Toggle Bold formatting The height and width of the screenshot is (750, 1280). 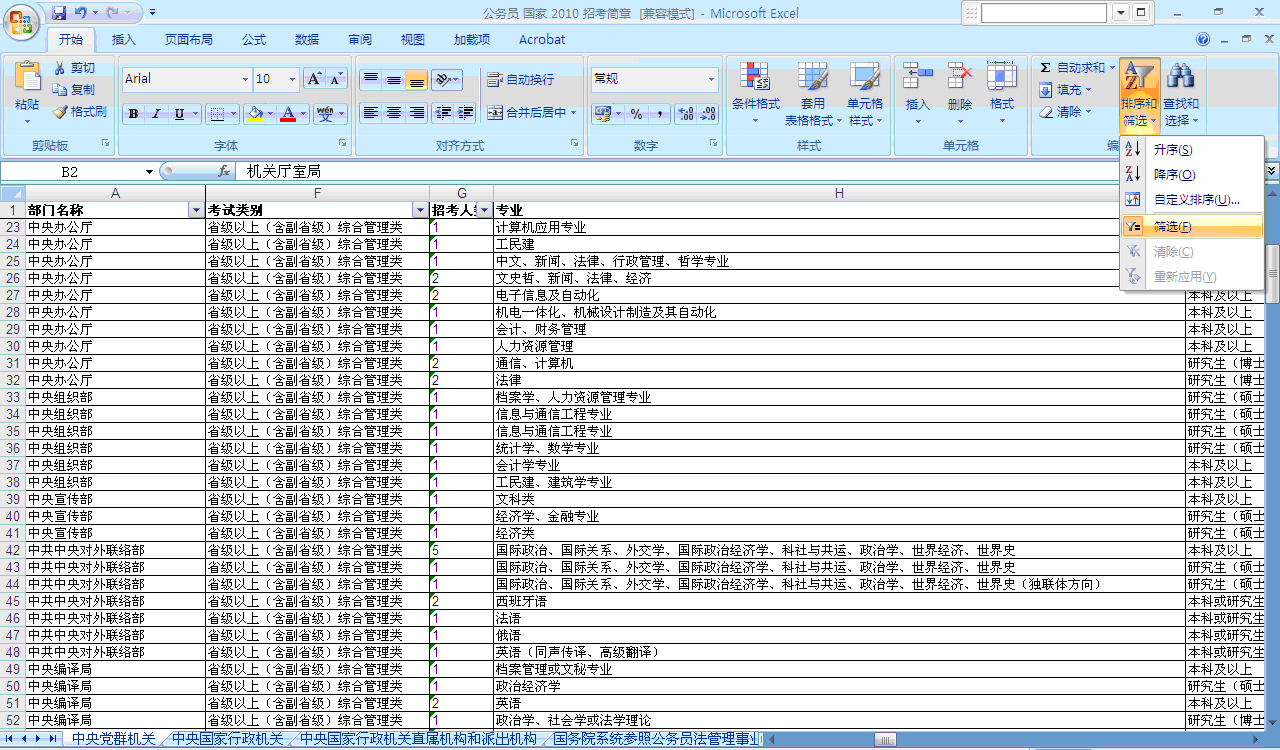pyautogui.click(x=133, y=114)
